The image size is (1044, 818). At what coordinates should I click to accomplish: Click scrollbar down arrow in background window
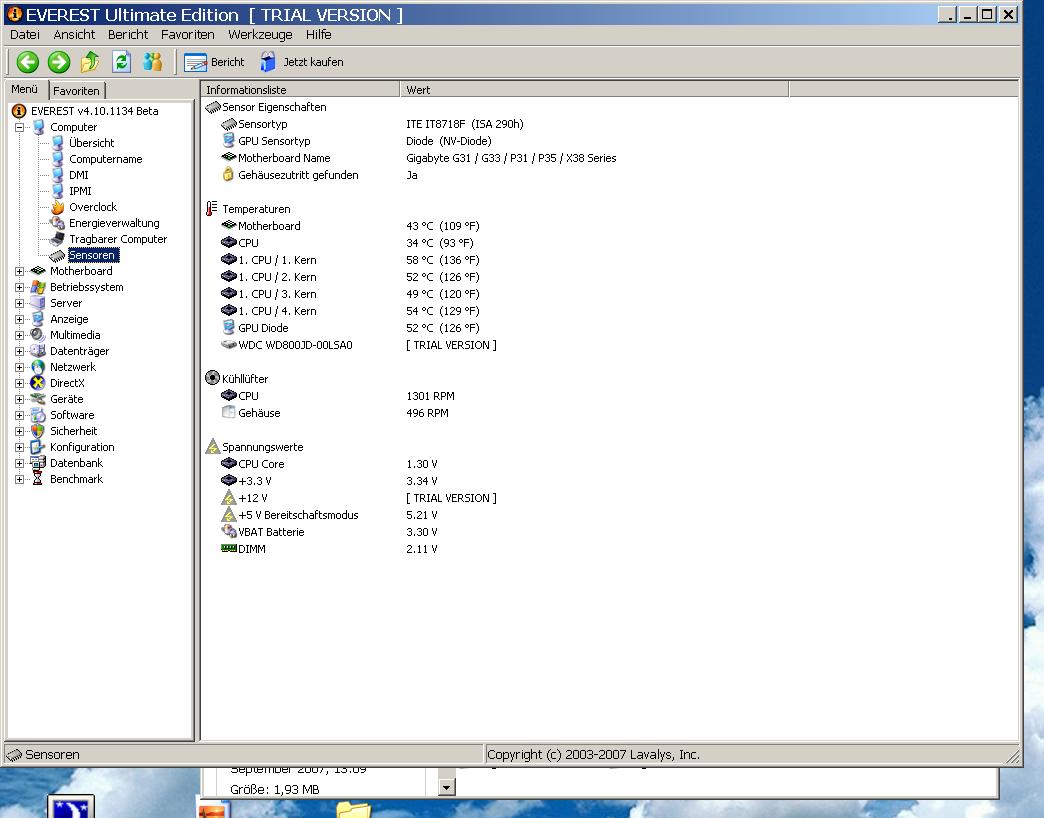click(x=447, y=788)
